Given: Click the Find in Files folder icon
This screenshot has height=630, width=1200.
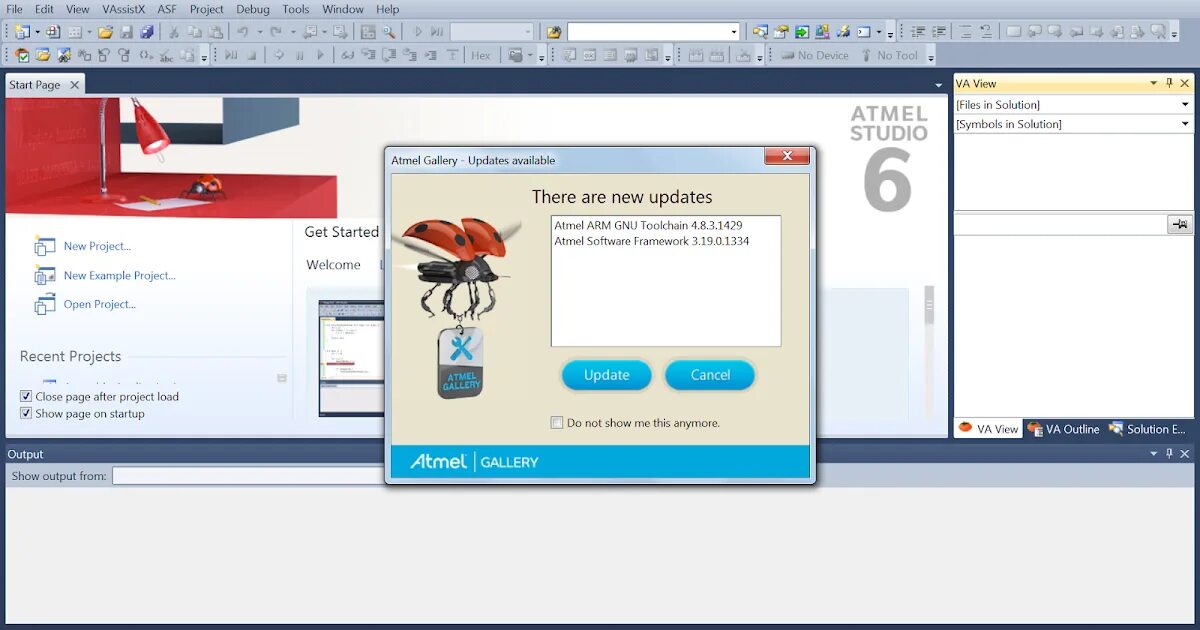Looking at the screenshot, I should pyautogui.click(x=553, y=32).
